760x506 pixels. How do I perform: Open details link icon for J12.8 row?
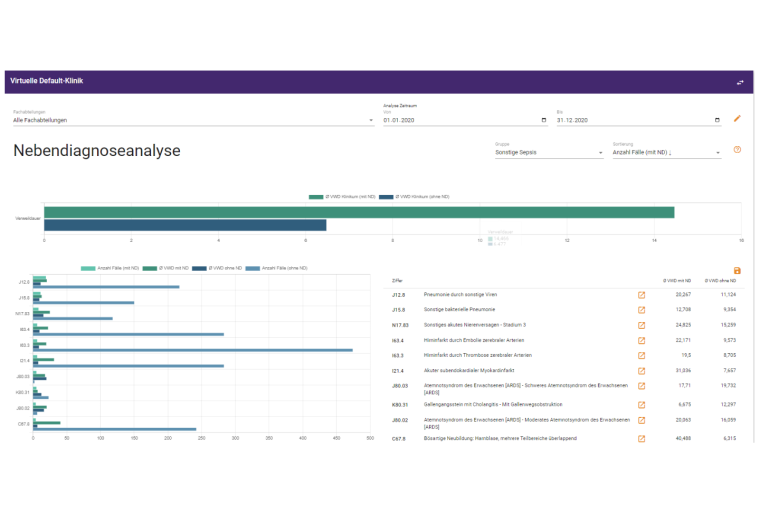coord(641,295)
